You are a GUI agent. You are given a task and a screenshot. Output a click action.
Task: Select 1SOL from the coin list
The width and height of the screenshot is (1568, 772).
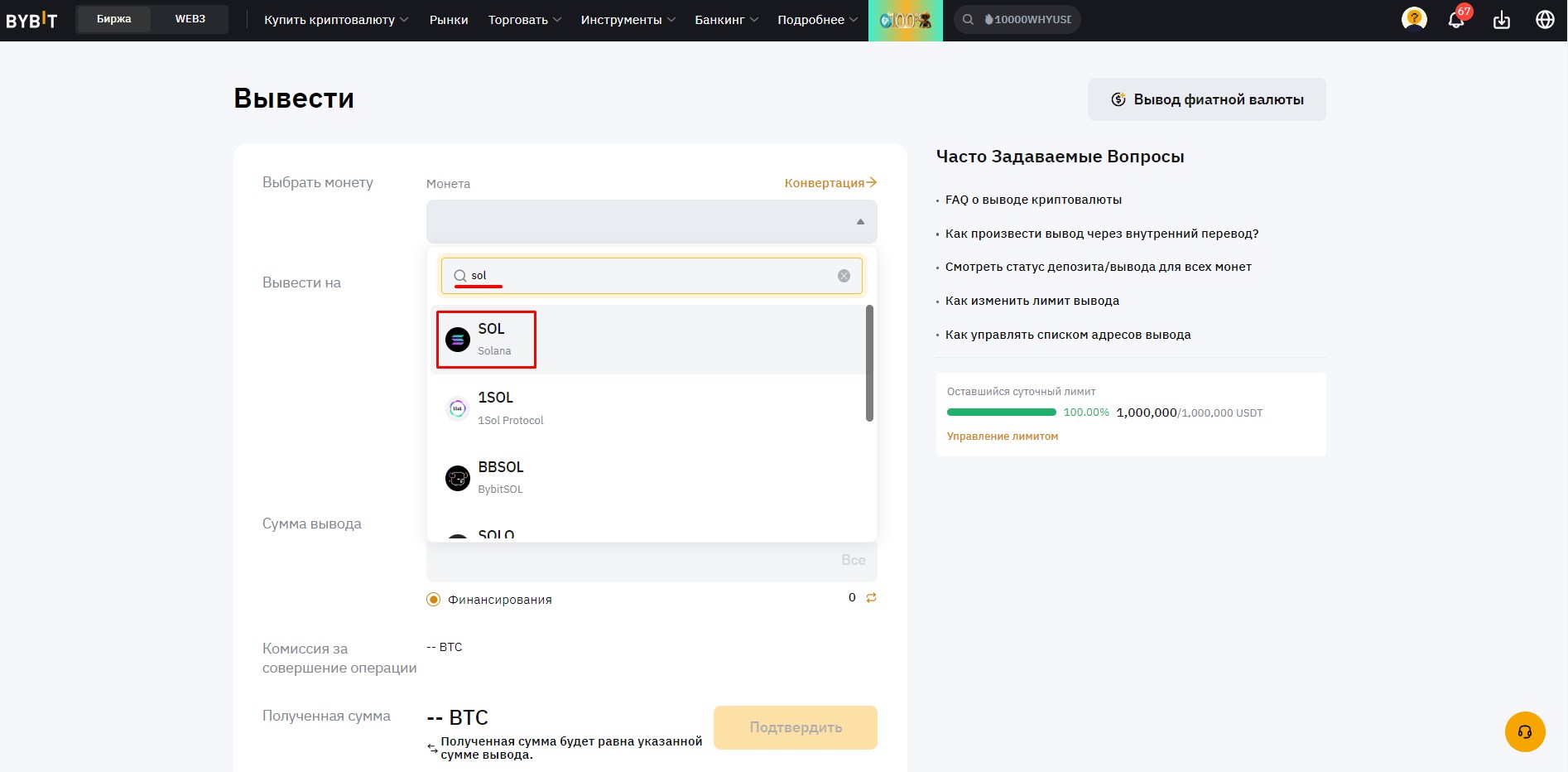647,408
